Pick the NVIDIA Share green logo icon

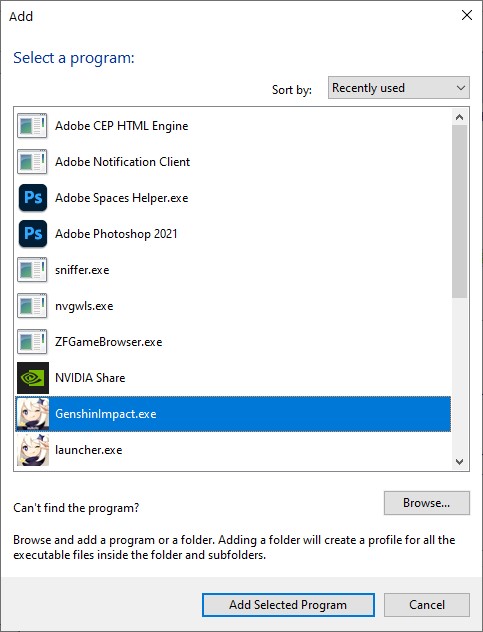[x=33, y=378]
